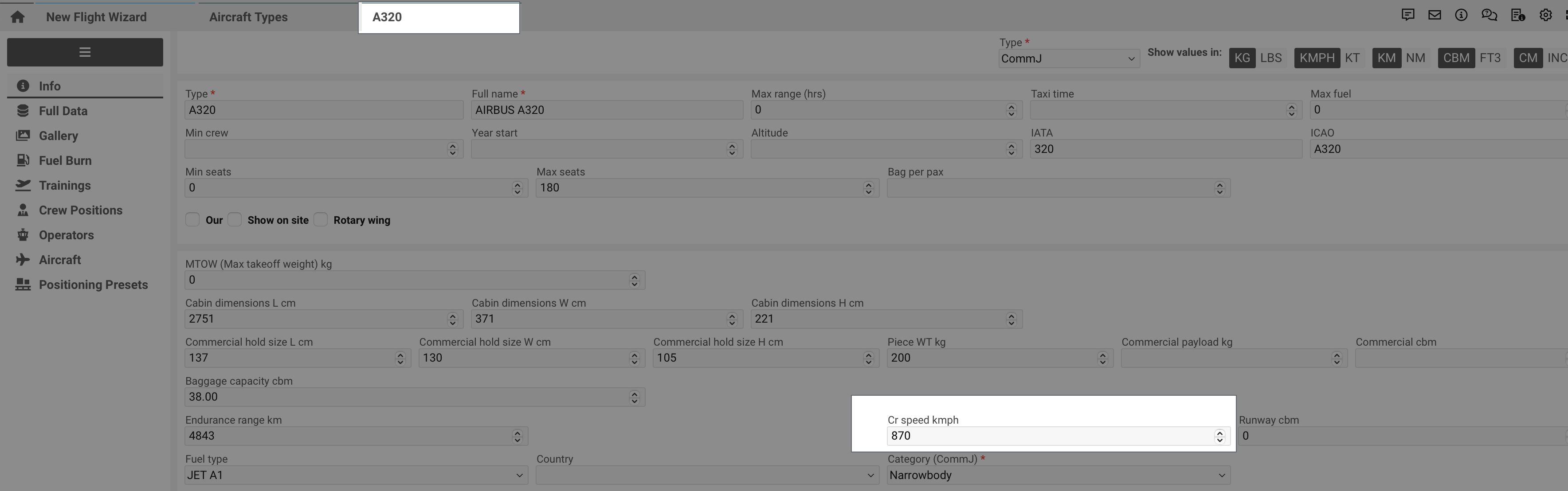Screen dimensions: 1568x491
Task: Open the chat bubbles icon
Action: (x=1489, y=15)
